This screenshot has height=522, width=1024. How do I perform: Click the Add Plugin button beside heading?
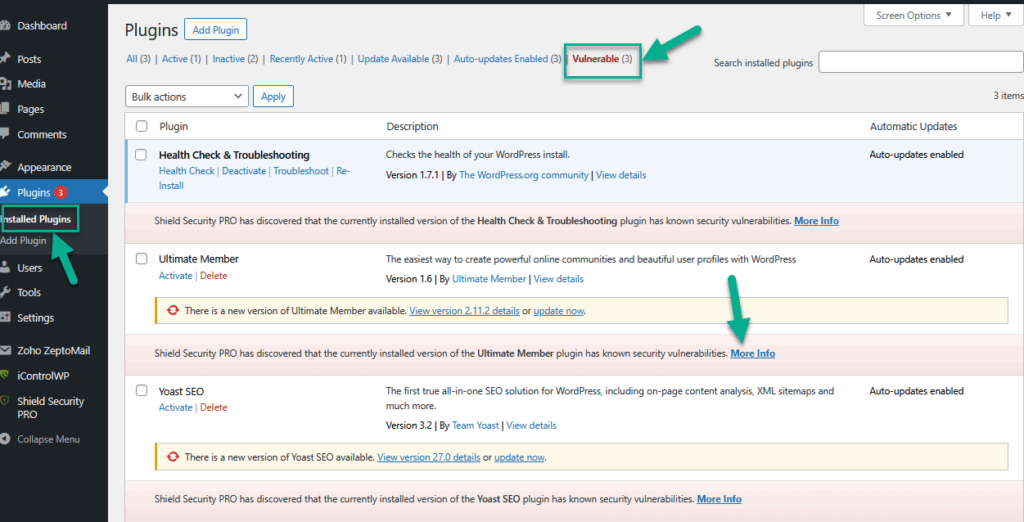tap(216, 29)
